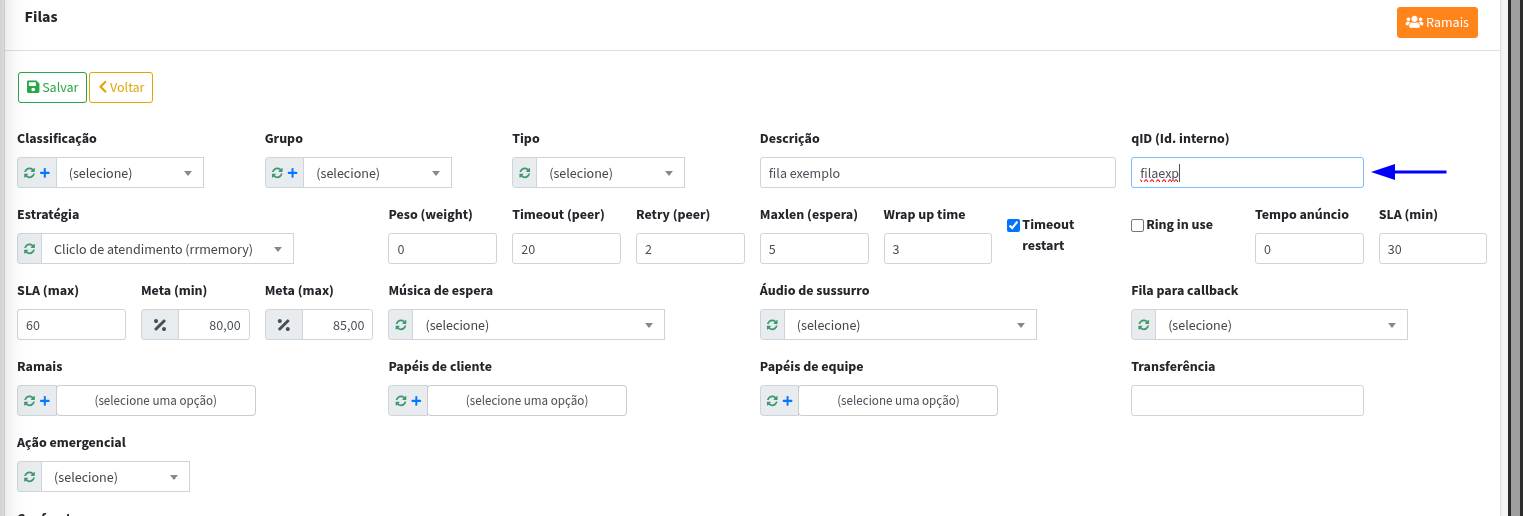
Task: Go back using the Voltar button
Action: point(121,88)
